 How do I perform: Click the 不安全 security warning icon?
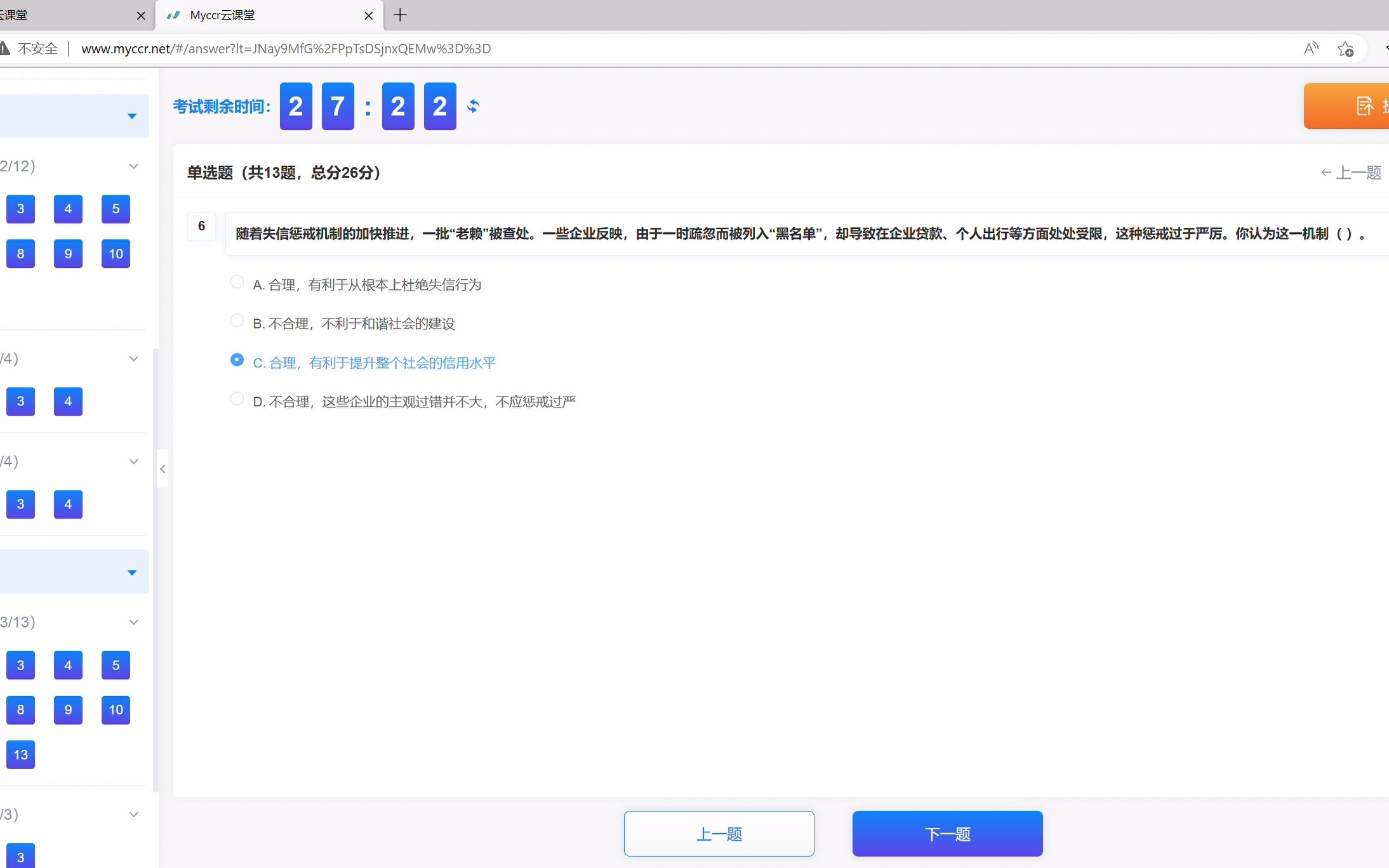click(4, 49)
